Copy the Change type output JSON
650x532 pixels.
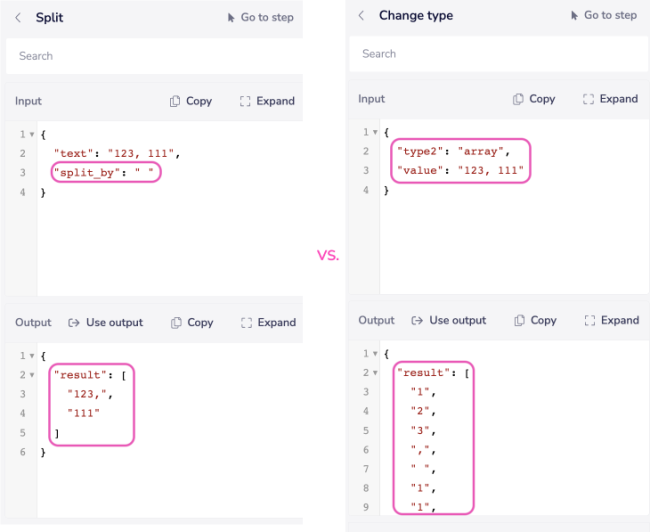535,321
